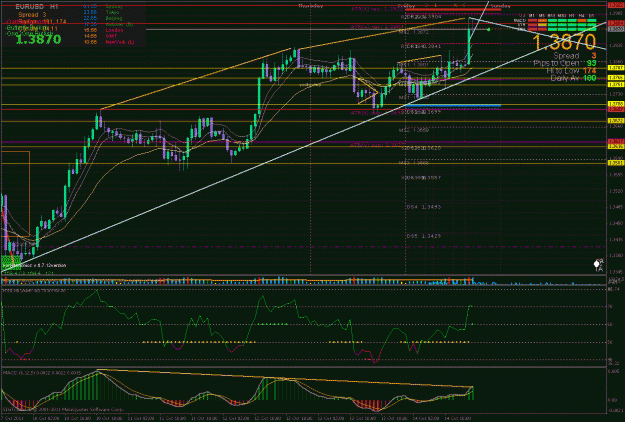Click the MetaQuotes Software Corp copyright text
The width and height of the screenshot is (625, 422).
click(63, 409)
